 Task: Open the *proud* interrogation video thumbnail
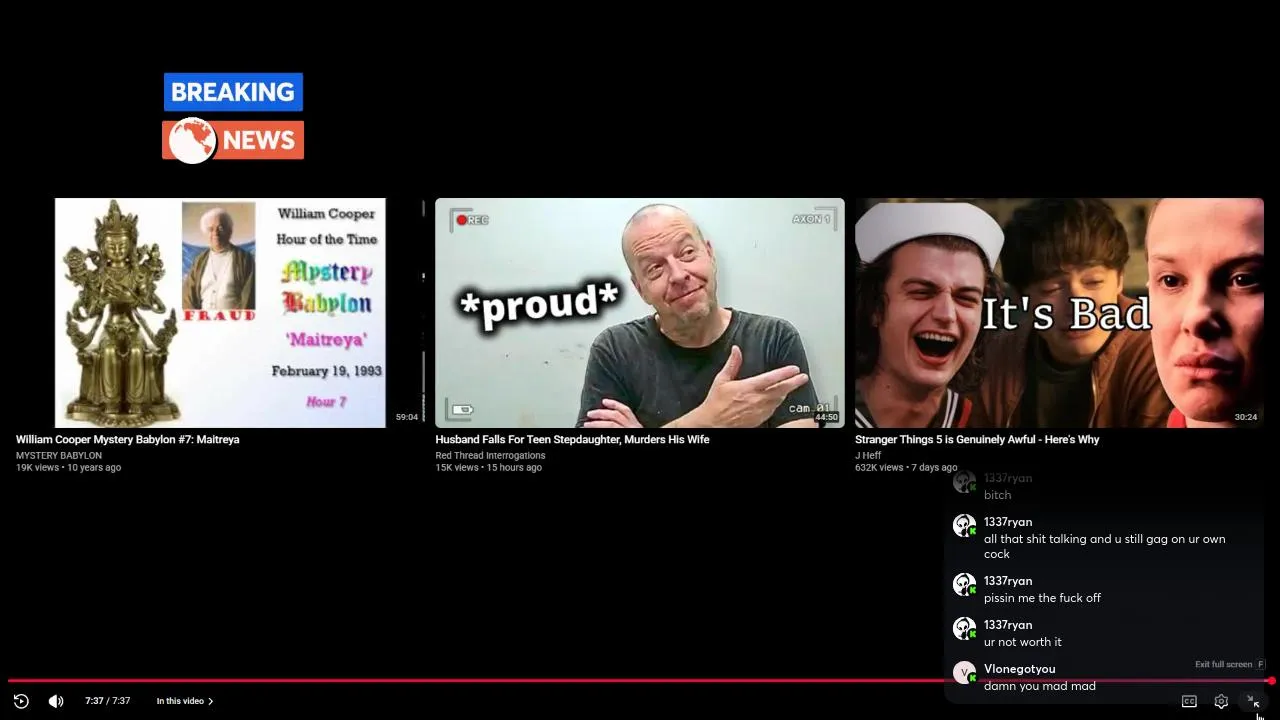[640, 313]
